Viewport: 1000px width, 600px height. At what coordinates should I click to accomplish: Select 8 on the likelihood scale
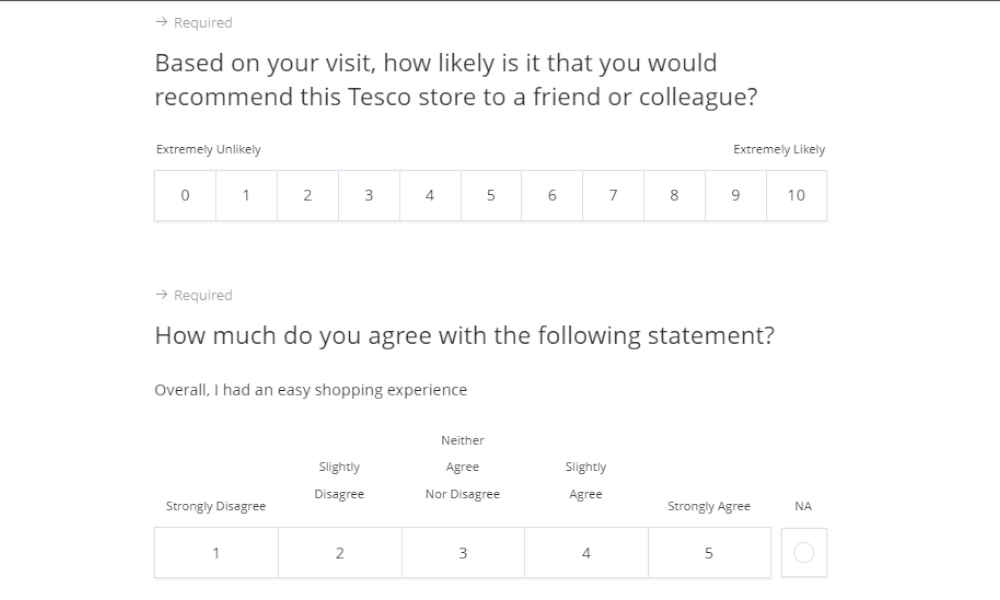[674, 196]
